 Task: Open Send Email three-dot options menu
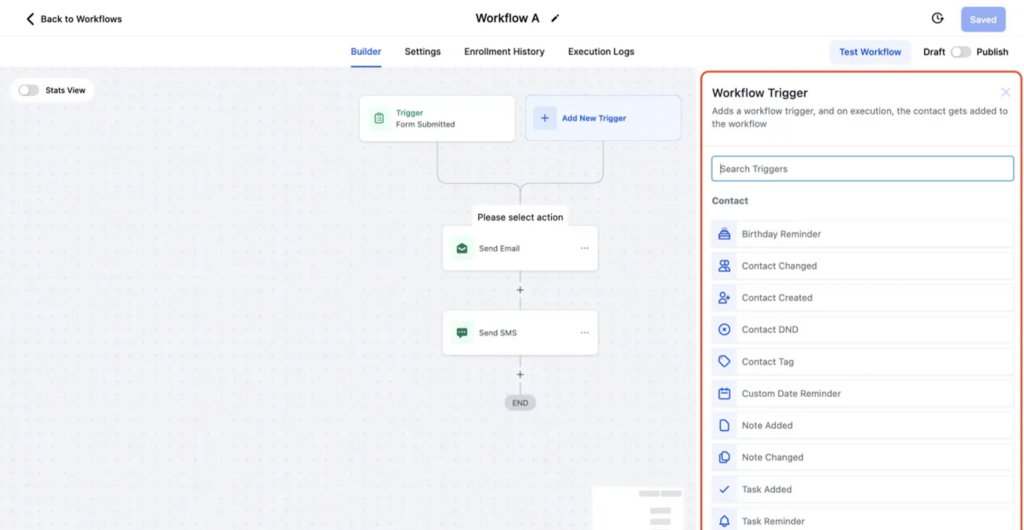click(x=584, y=248)
